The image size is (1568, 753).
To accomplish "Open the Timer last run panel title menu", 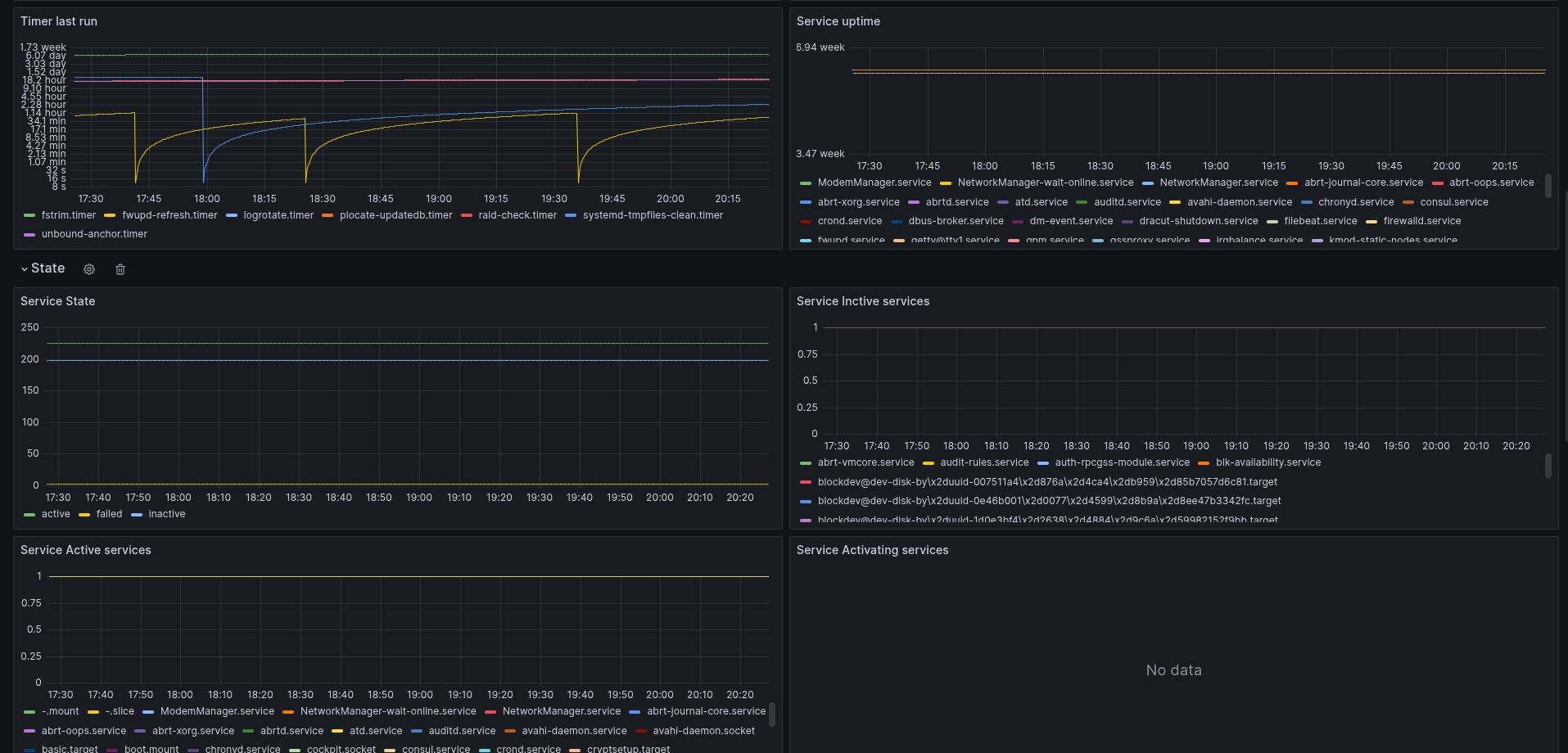I will [59, 21].
